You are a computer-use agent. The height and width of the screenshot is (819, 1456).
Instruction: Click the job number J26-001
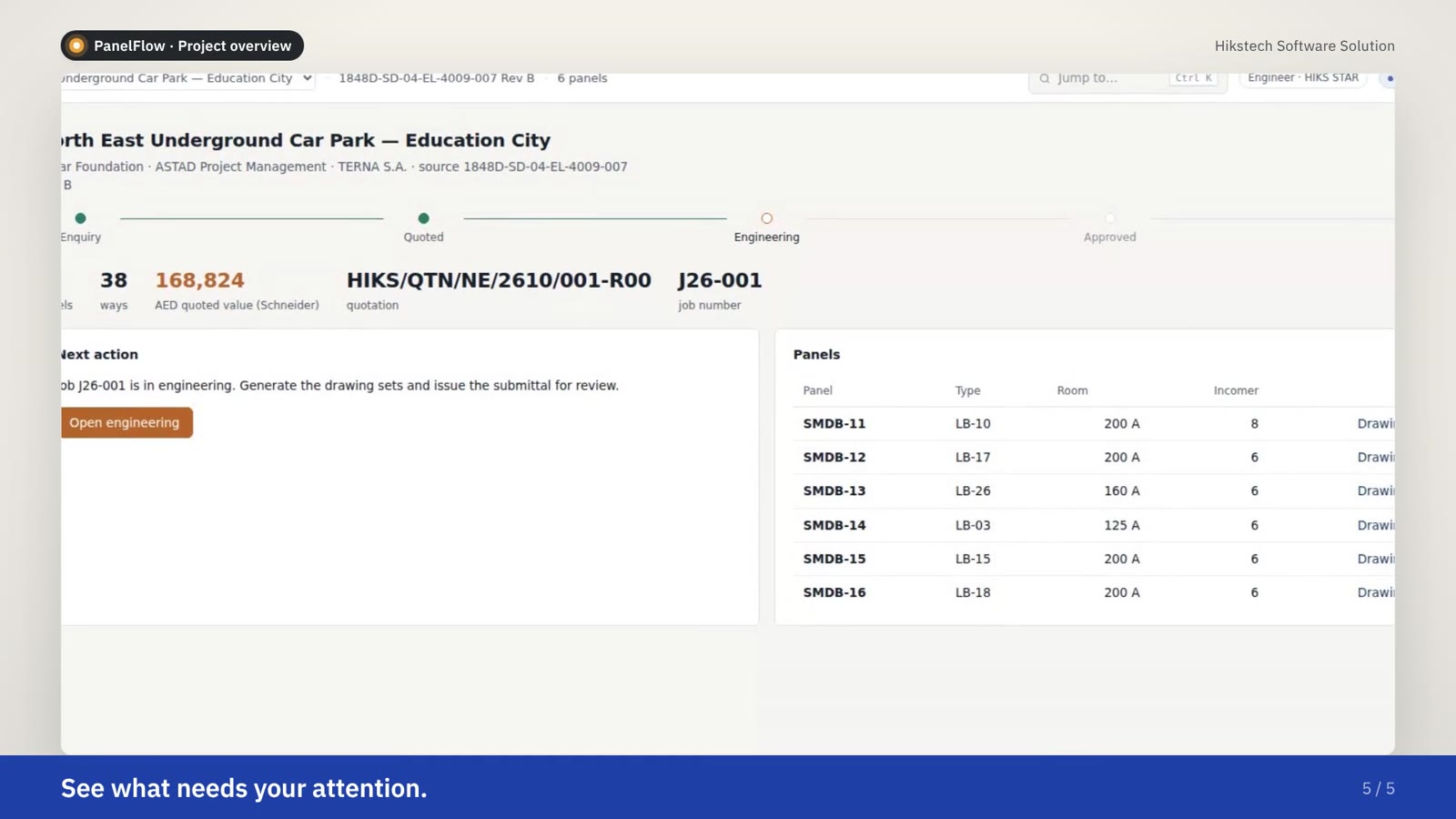pyautogui.click(x=720, y=280)
